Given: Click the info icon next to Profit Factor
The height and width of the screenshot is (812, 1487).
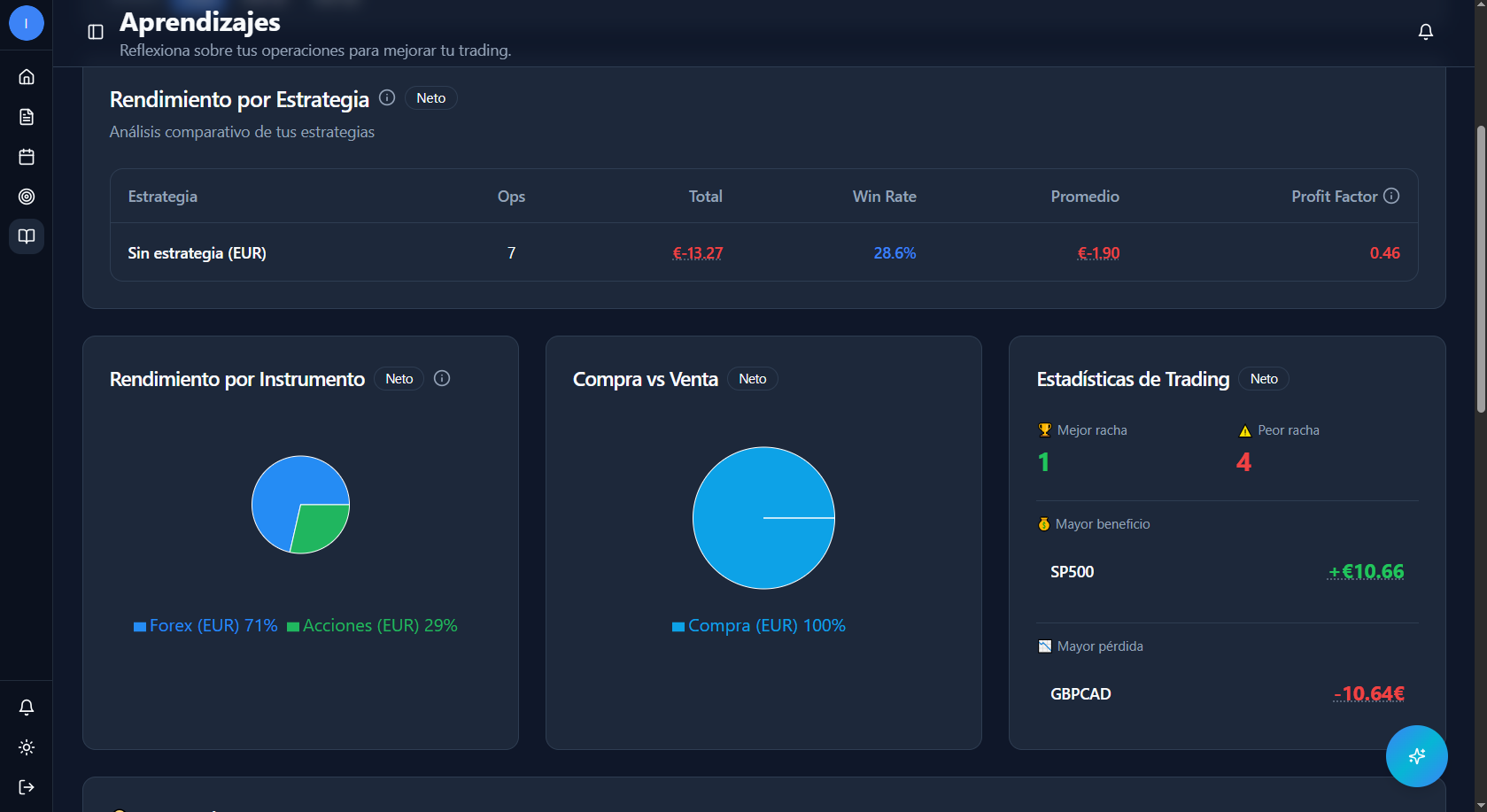Looking at the screenshot, I should (1391, 196).
